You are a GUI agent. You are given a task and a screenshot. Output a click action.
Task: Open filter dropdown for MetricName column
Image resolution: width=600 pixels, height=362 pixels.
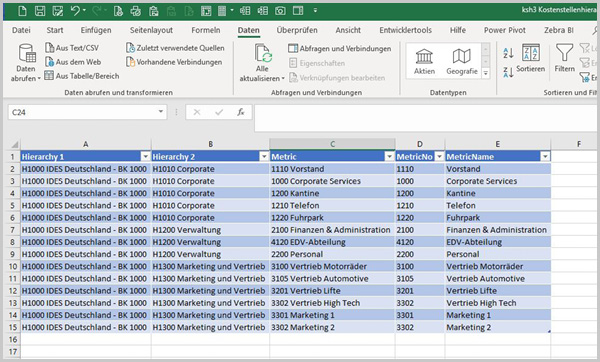point(545,157)
